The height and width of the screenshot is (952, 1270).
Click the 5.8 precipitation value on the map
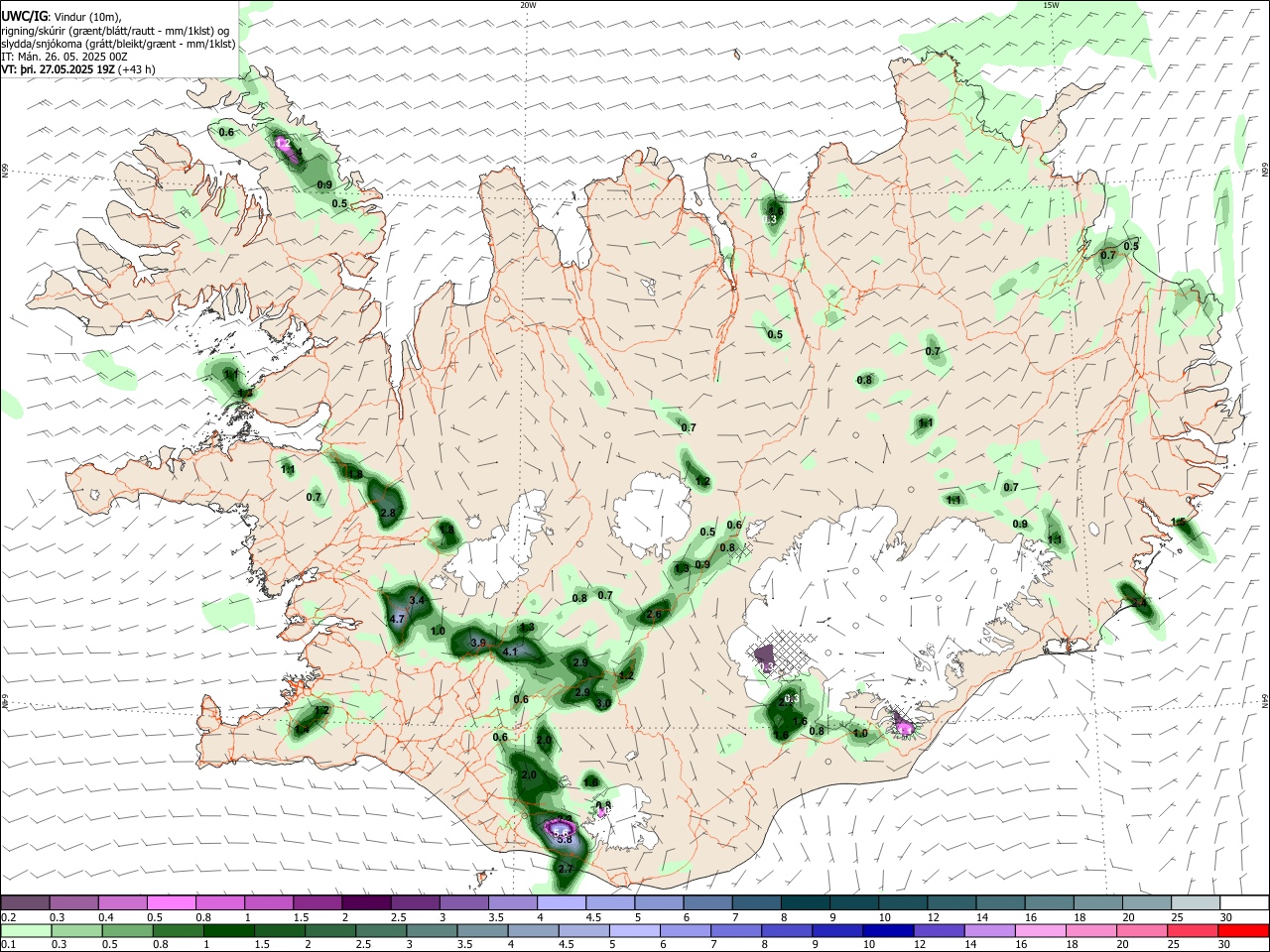point(565,840)
